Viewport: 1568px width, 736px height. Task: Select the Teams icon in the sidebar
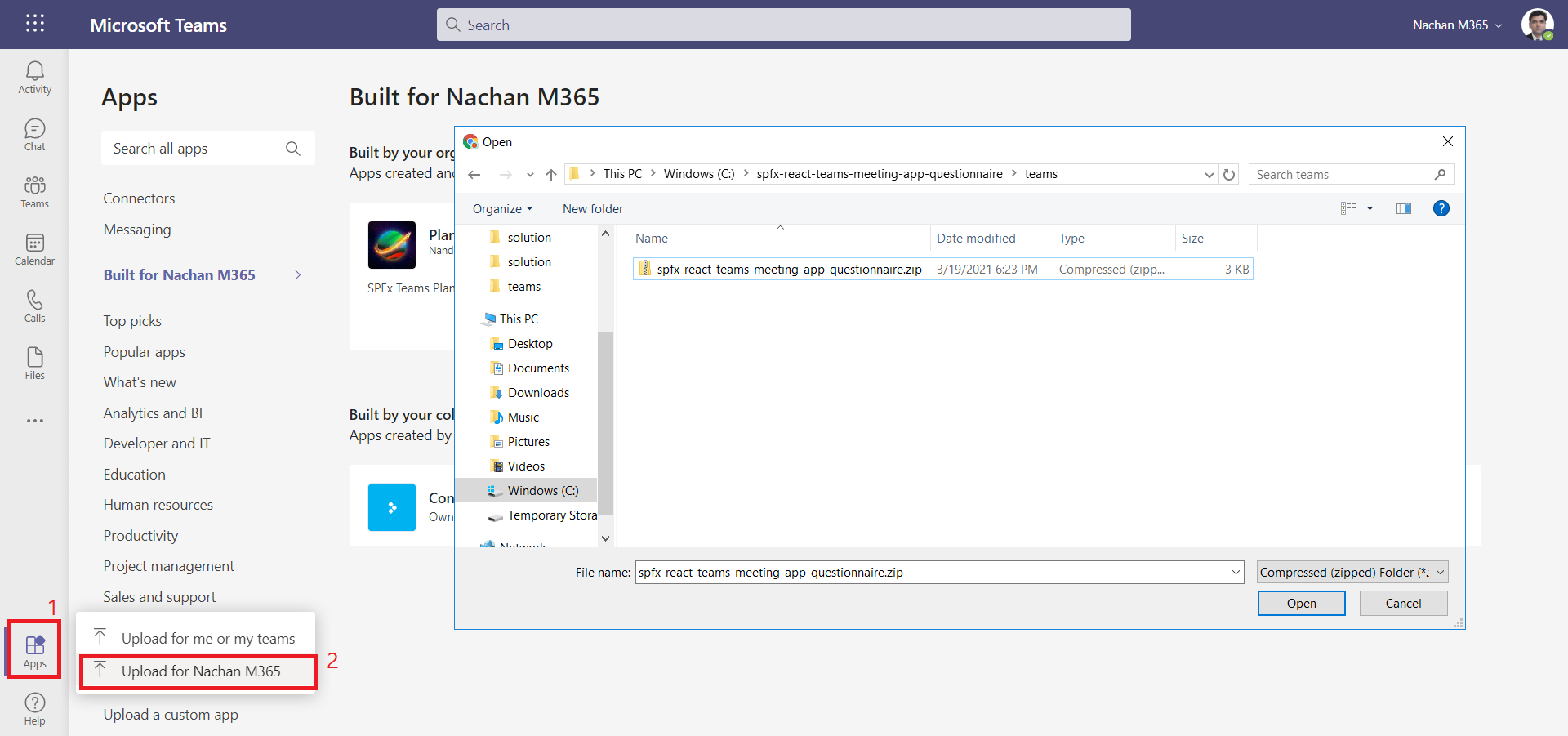click(x=34, y=190)
